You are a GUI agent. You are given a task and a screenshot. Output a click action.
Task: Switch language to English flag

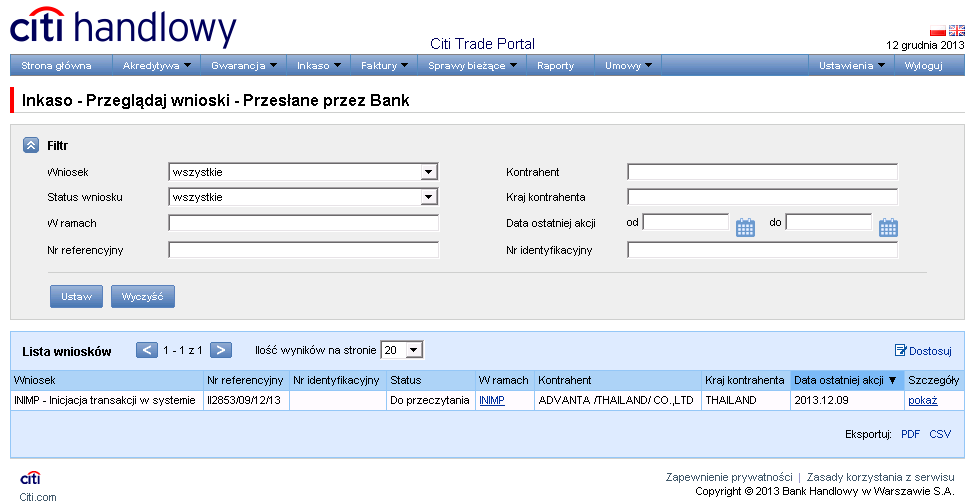click(x=957, y=30)
